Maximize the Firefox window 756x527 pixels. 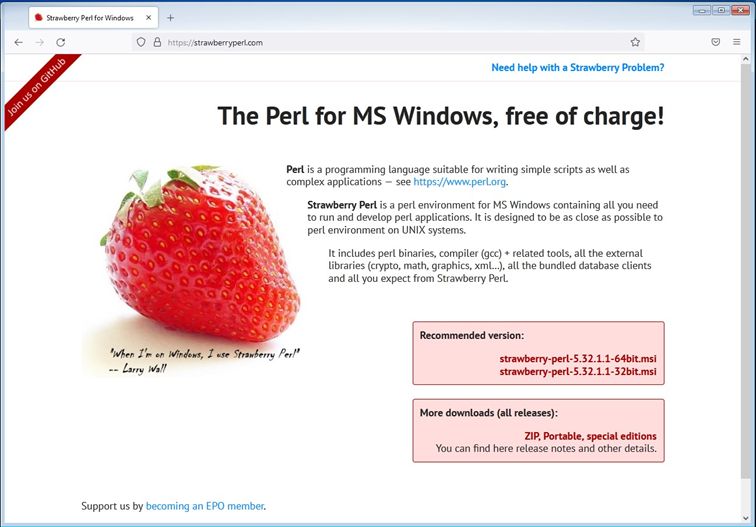721,10
